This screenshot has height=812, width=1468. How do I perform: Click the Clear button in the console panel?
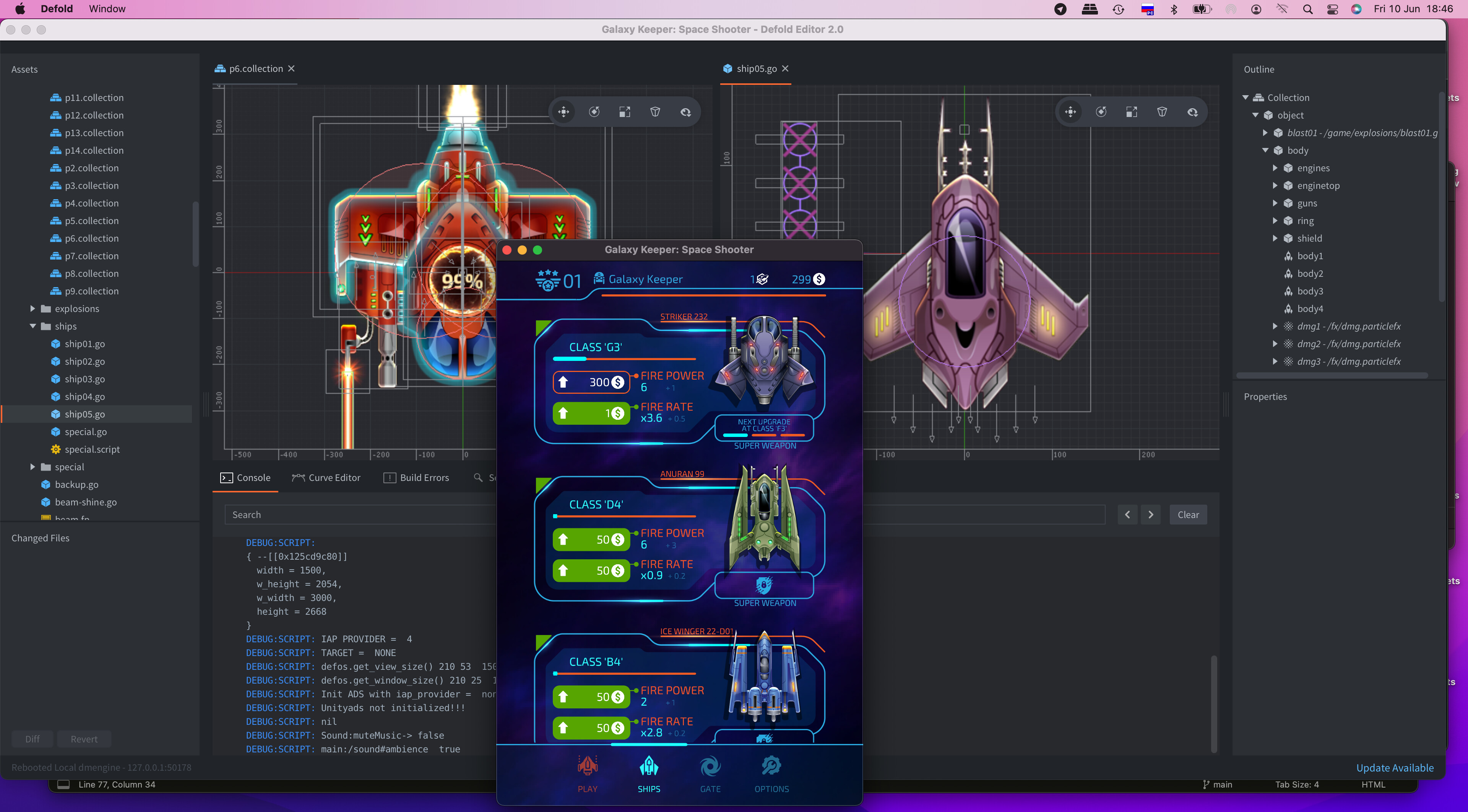pos(1188,515)
